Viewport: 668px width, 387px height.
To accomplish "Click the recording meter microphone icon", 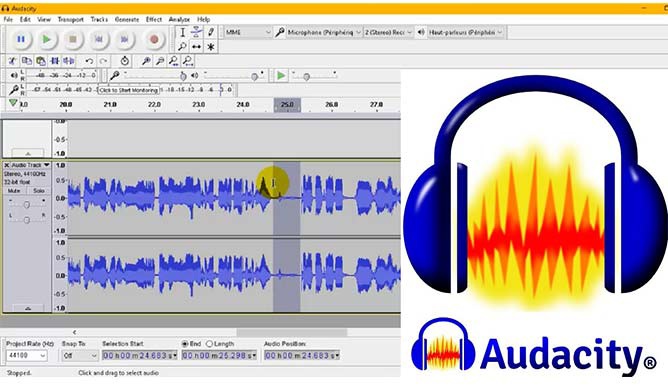I will [x=14, y=90].
